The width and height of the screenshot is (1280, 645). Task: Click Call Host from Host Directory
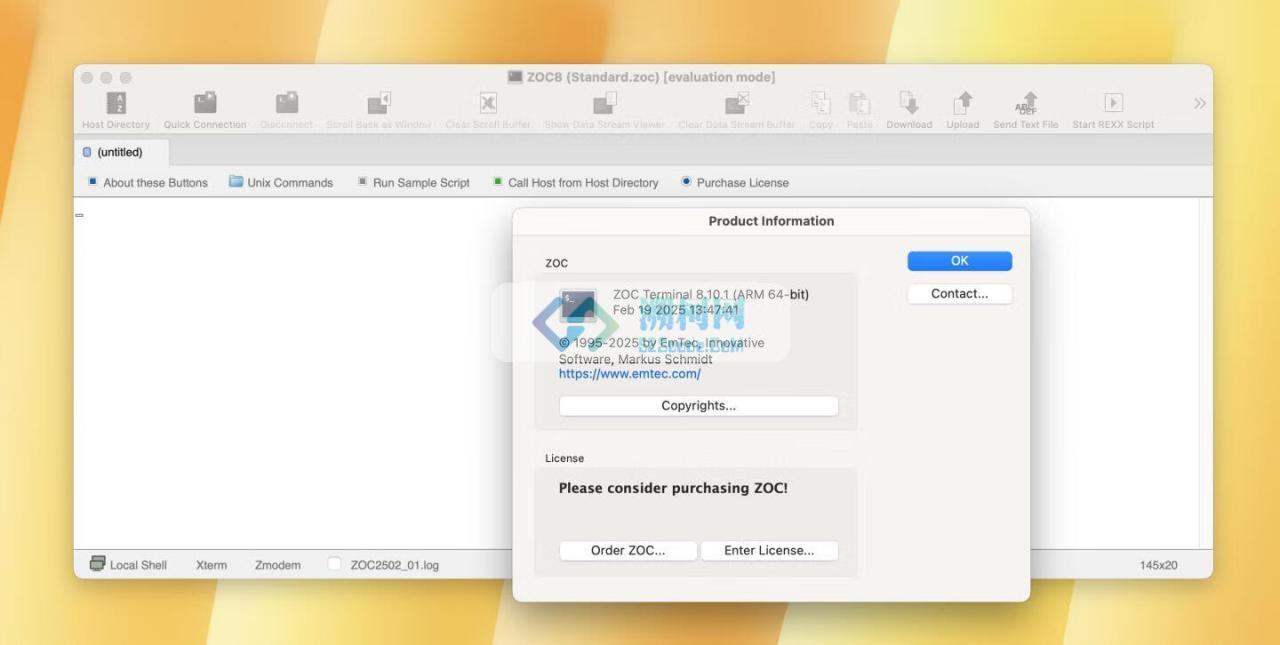(x=576, y=182)
